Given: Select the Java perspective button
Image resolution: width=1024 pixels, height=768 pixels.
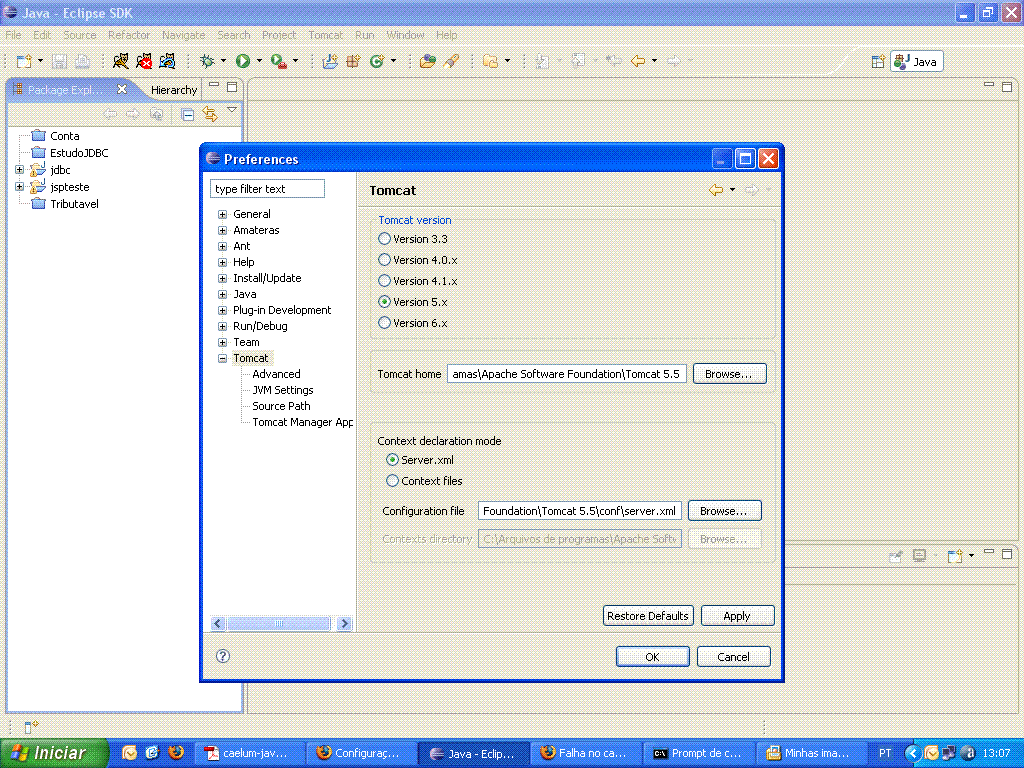Looking at the screenshot, I should tap(917, 62).
